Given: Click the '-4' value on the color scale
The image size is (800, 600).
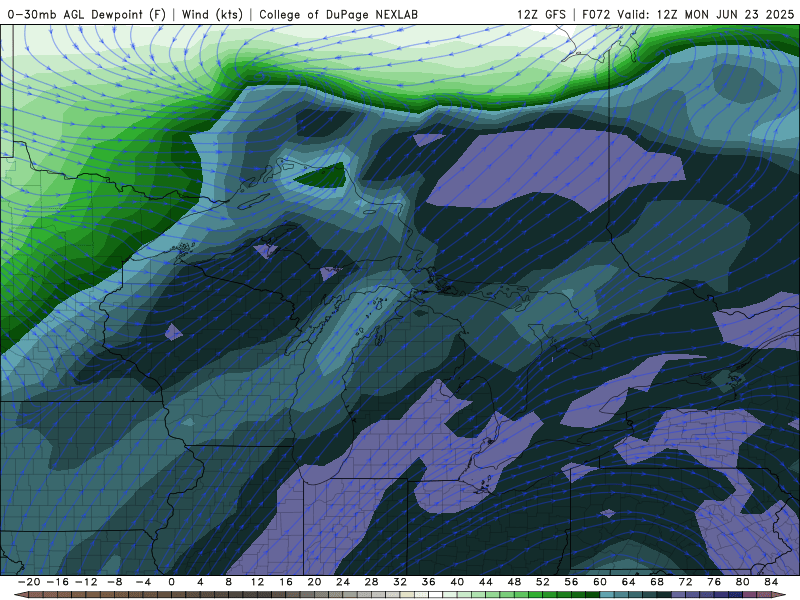Looking at the screenshot, I should [143, 582].
